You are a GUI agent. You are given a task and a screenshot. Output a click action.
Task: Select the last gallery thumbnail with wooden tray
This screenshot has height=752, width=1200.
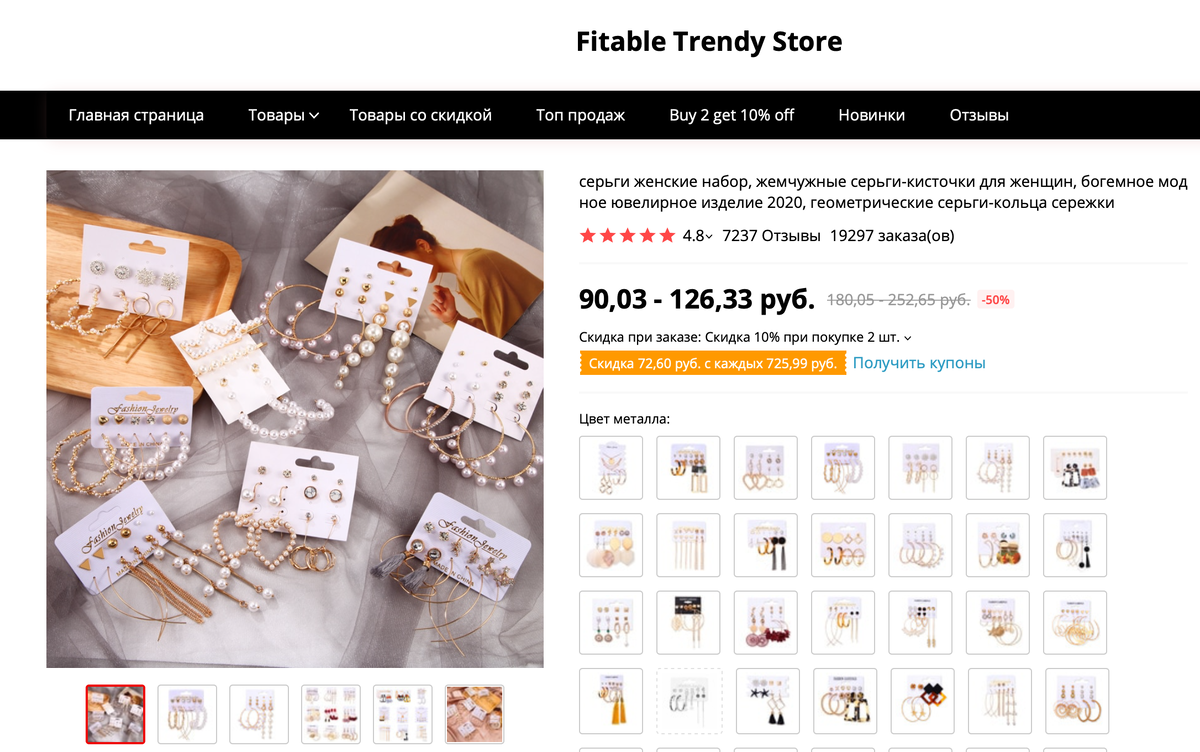474,714
